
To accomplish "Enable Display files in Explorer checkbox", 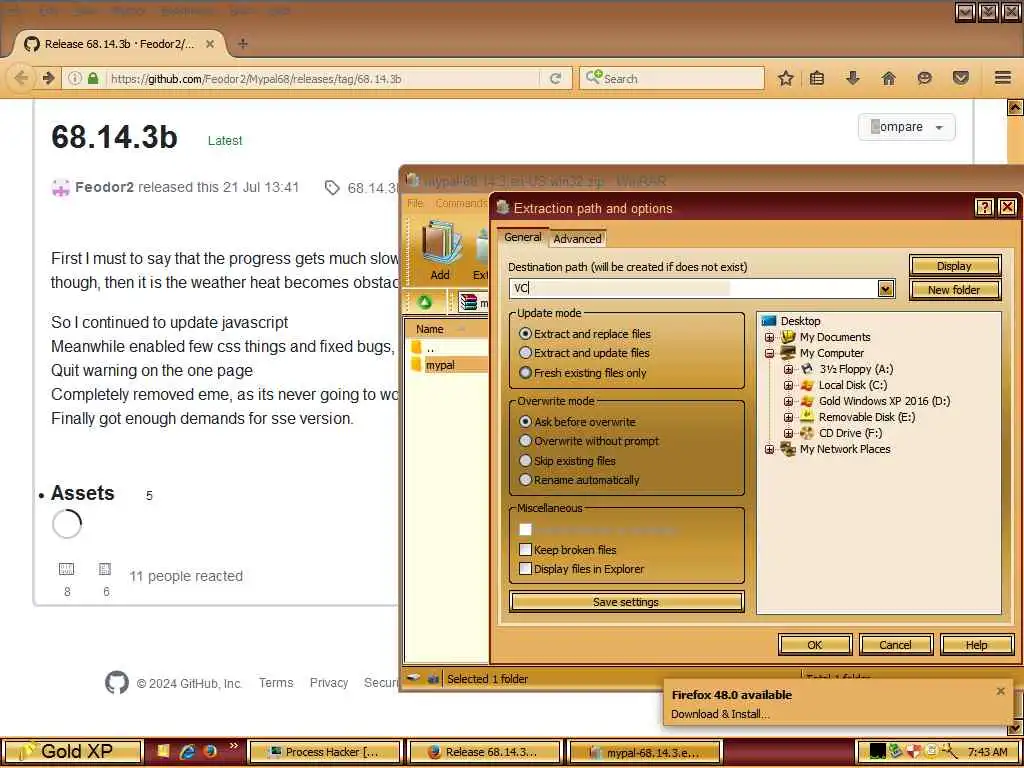I will (x=525, y=569).
